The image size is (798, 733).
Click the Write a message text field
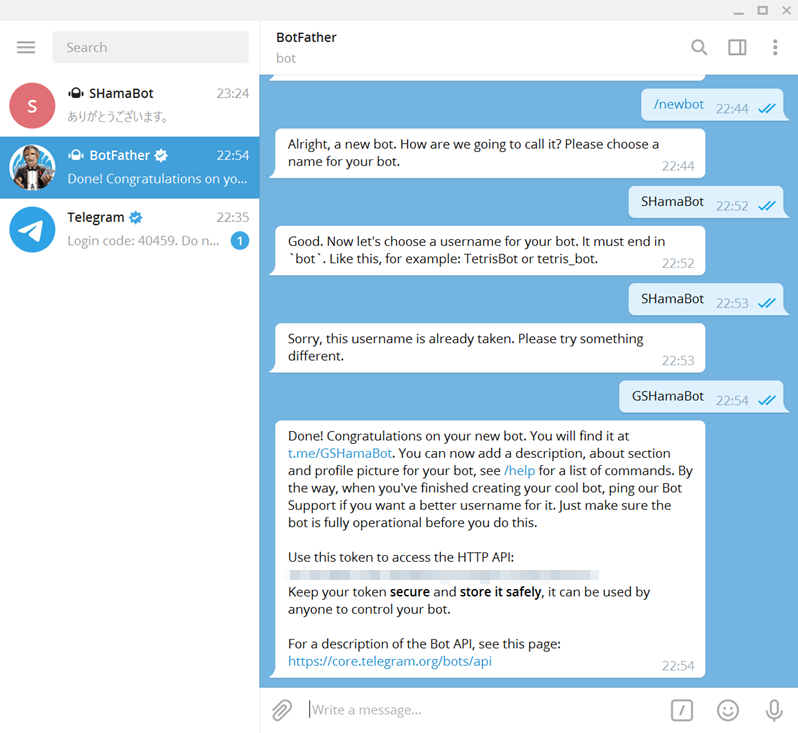point(480,710)
